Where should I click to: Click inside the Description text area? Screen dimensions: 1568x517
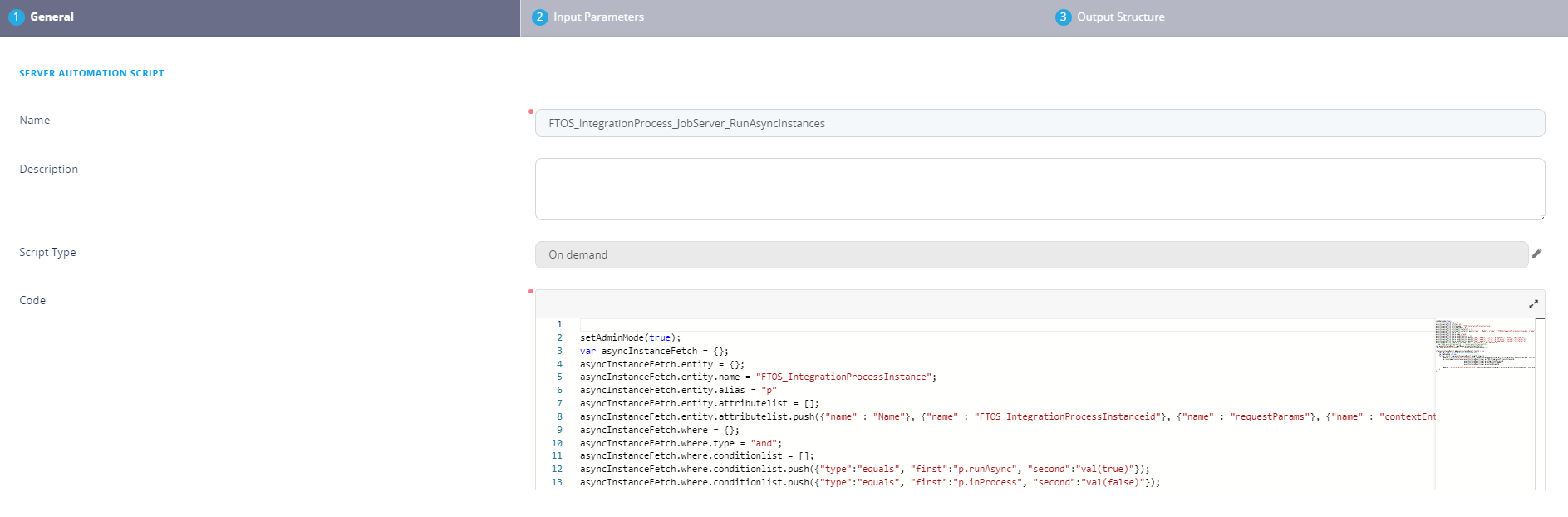point(1039,189)
